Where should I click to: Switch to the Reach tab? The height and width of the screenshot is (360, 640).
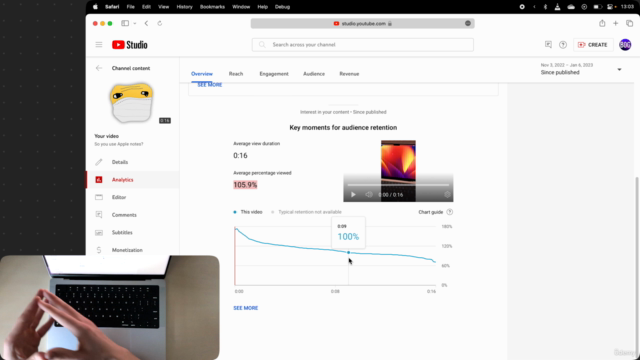(x=236, y=74)
